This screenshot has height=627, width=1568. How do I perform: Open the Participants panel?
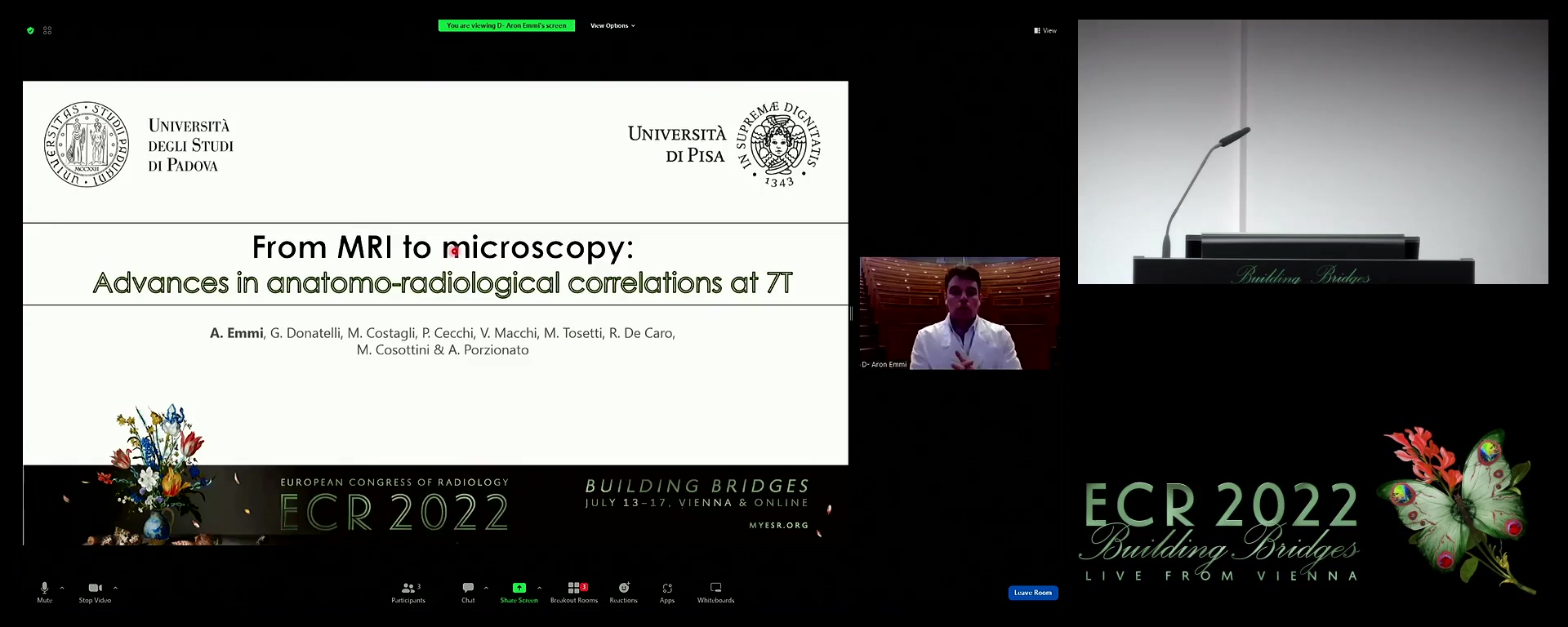408,593
